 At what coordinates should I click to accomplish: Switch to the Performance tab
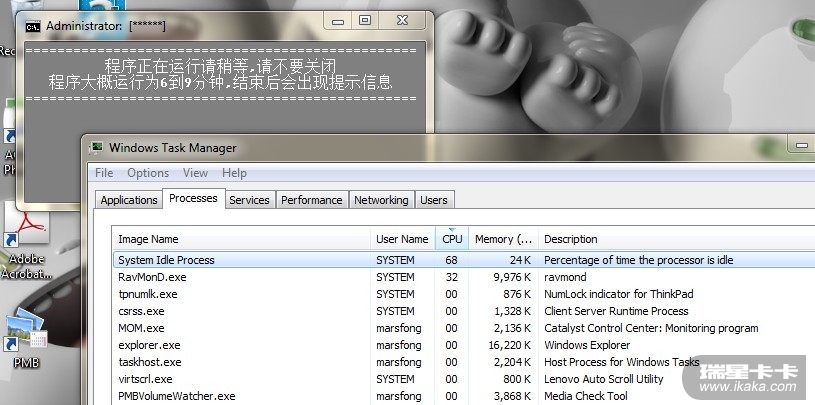311,200
